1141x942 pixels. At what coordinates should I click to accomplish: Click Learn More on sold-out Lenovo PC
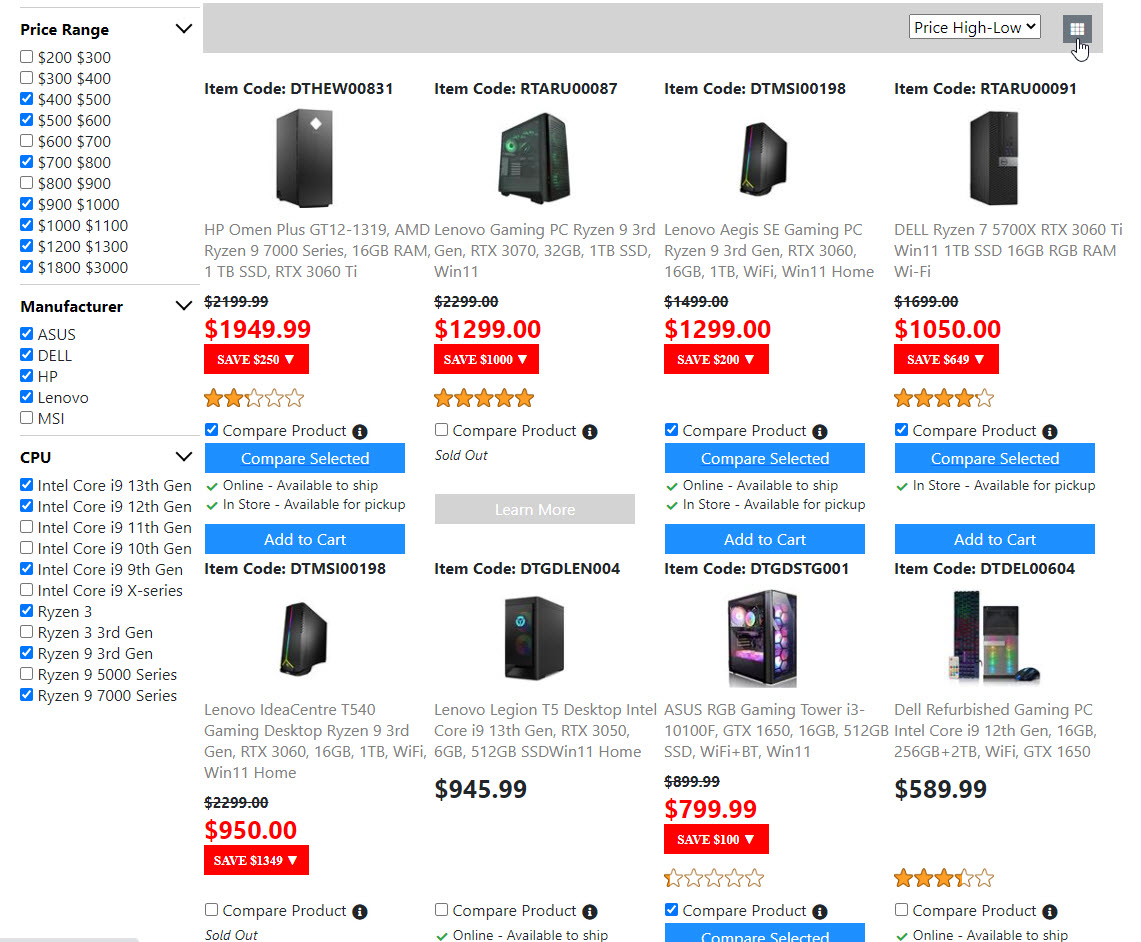pyautogui.click(x=534, y=510)
